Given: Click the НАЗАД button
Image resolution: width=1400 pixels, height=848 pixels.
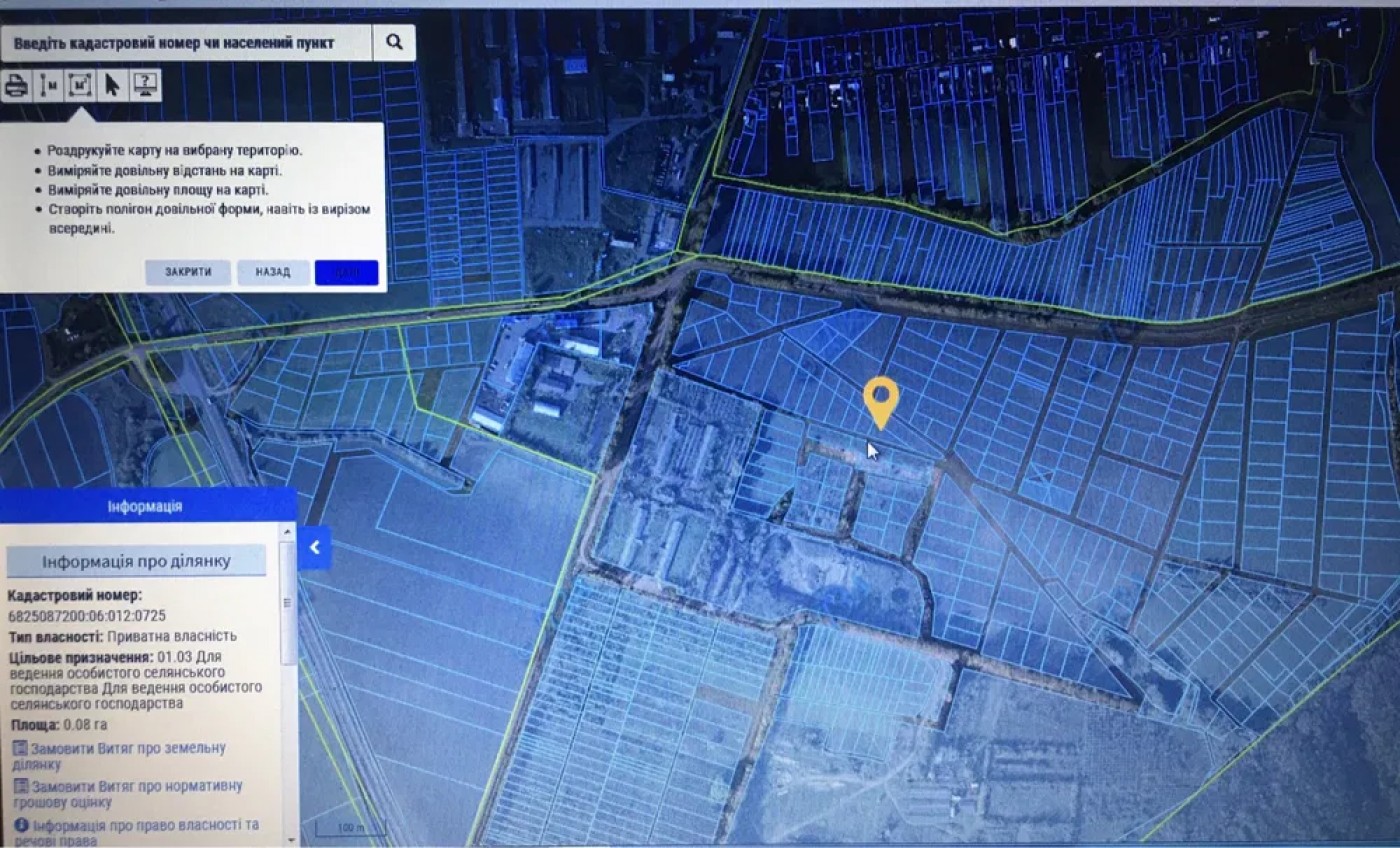Looking at the screenshot, I should click(x=273, y=272).
